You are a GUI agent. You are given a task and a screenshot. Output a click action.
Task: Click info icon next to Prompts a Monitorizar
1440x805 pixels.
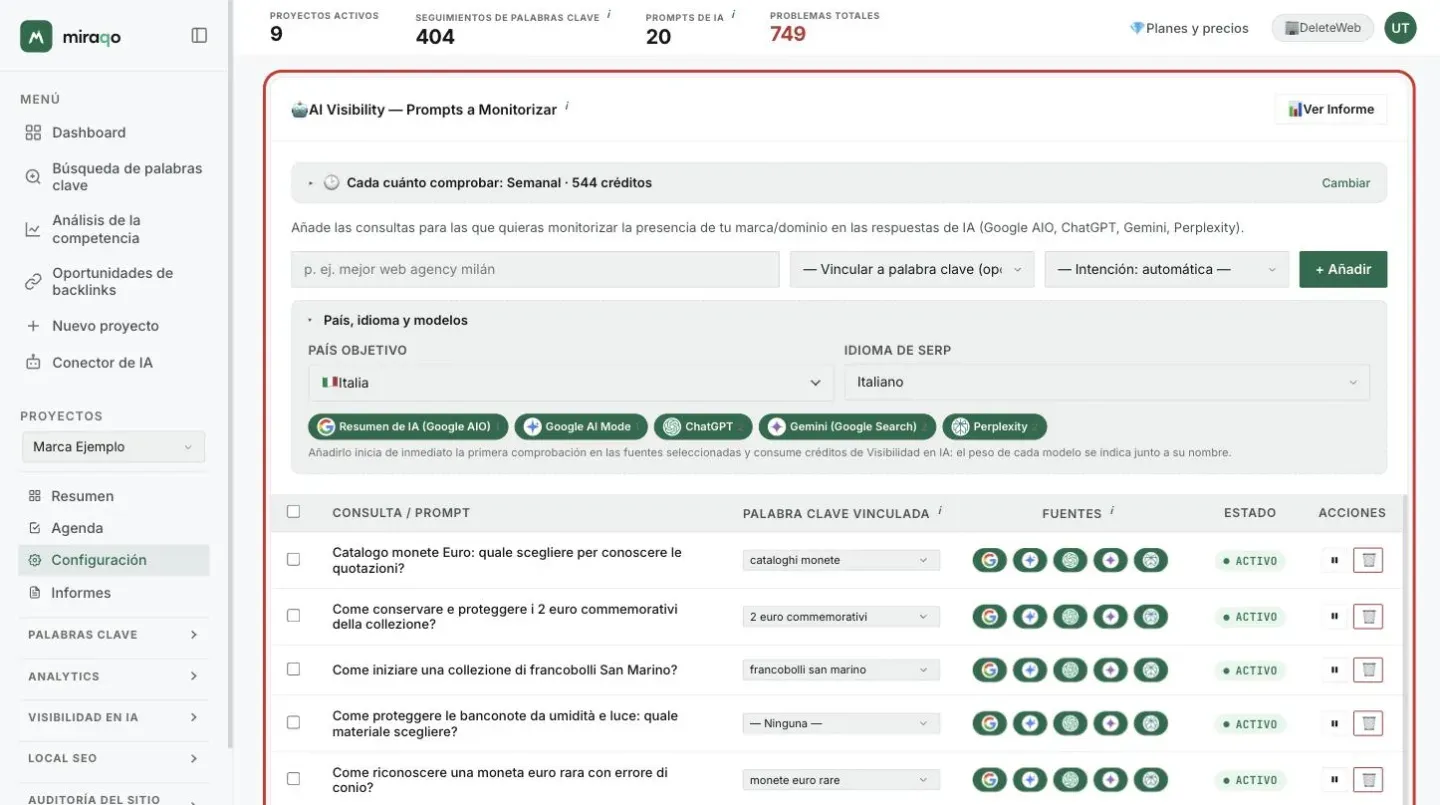567,106
